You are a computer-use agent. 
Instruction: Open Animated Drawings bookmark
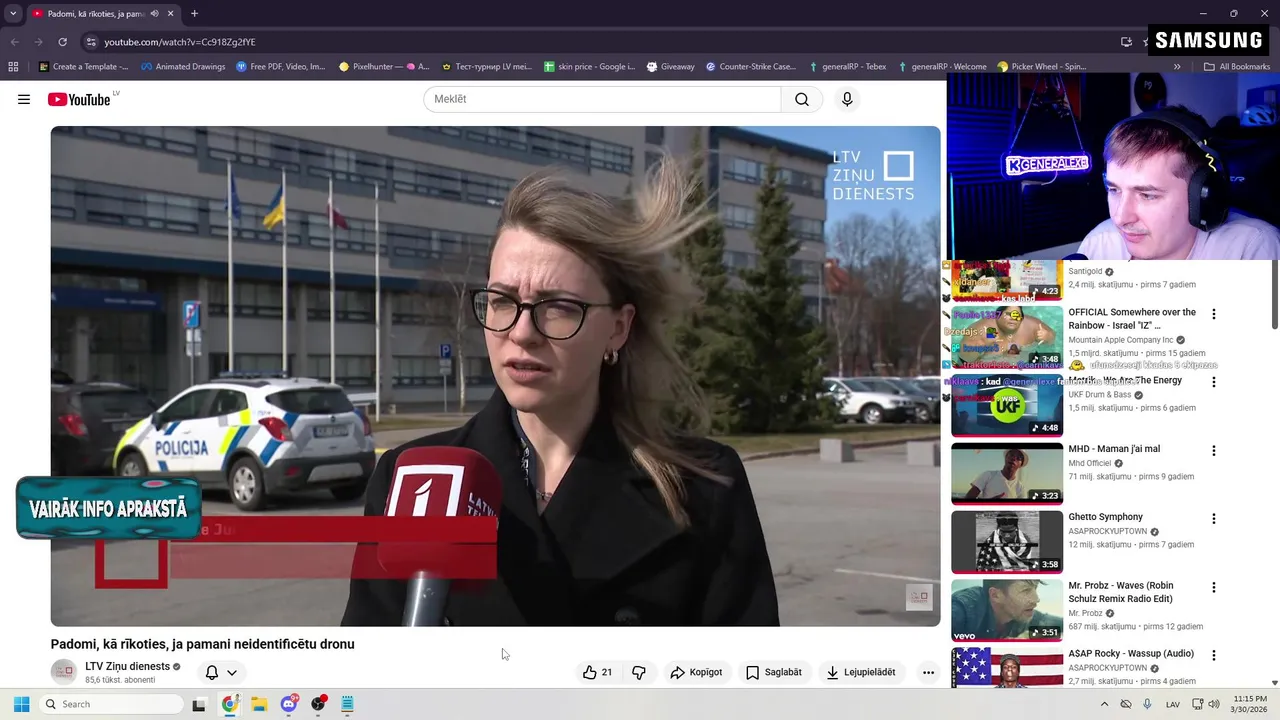(x=183, y=67)
